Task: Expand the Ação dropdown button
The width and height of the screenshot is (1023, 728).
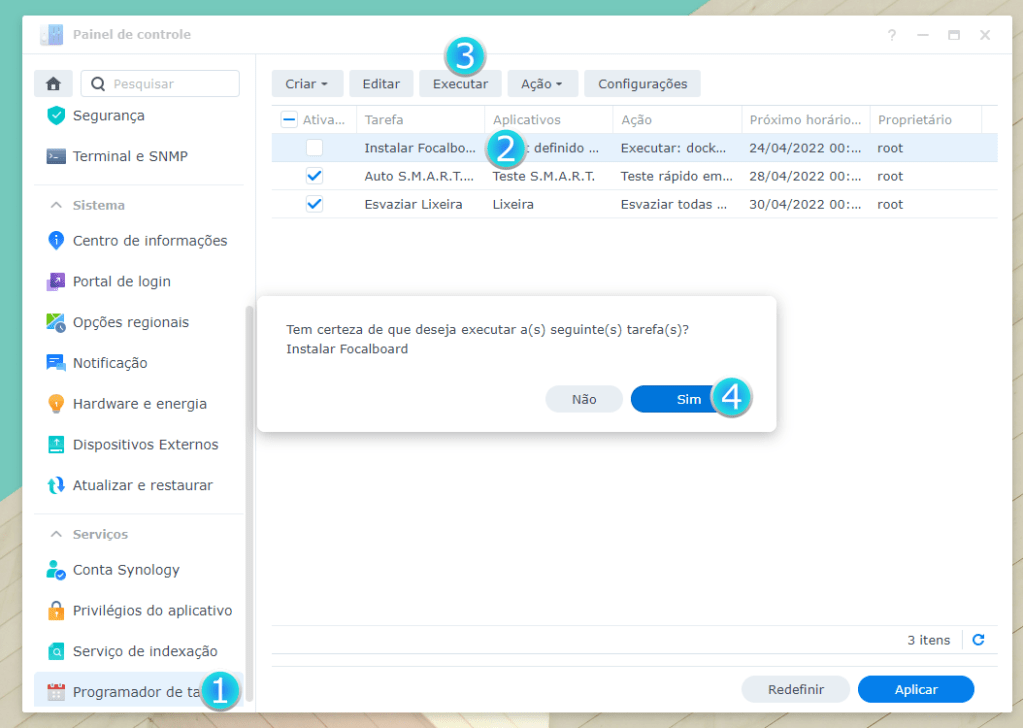Action: [542, 84]
